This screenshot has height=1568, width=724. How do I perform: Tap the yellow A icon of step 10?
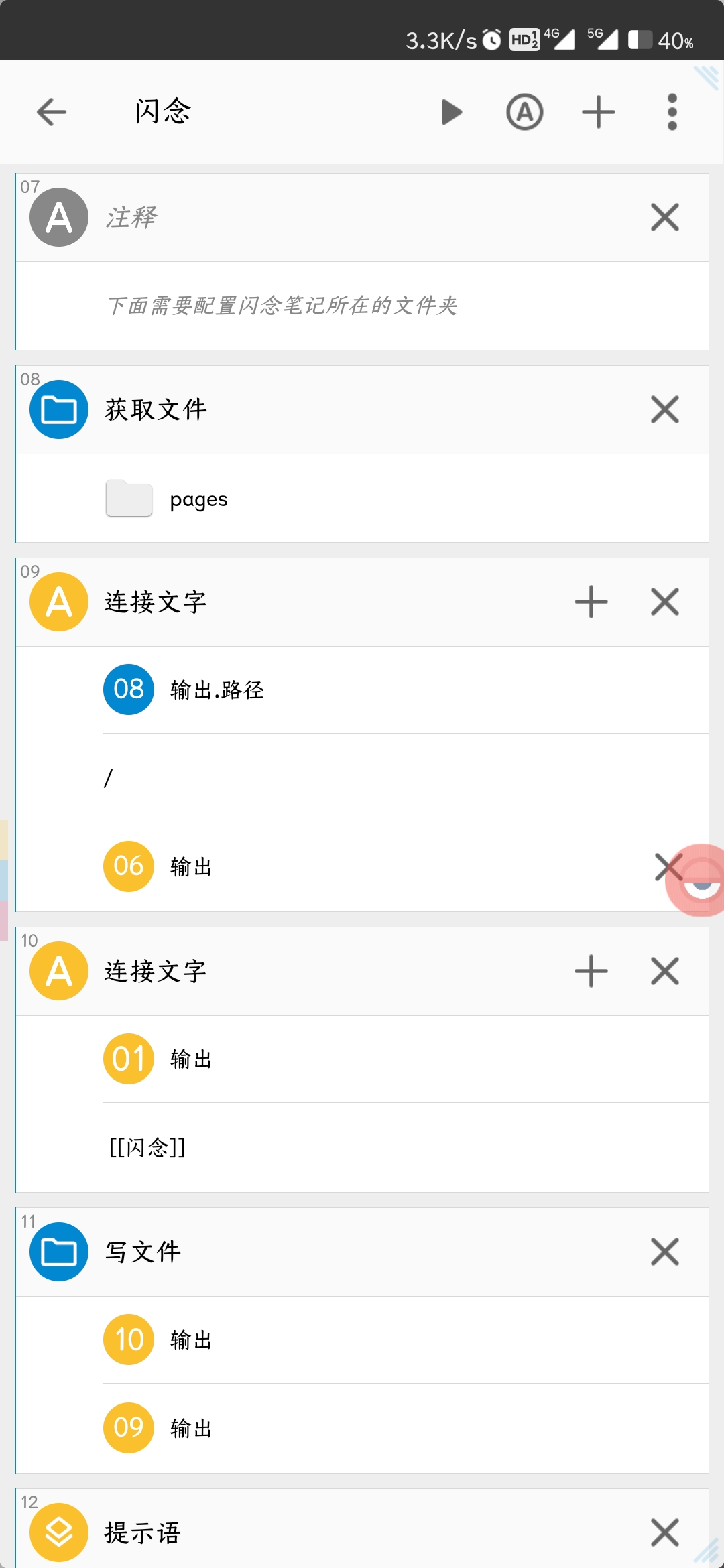(59, 971)
